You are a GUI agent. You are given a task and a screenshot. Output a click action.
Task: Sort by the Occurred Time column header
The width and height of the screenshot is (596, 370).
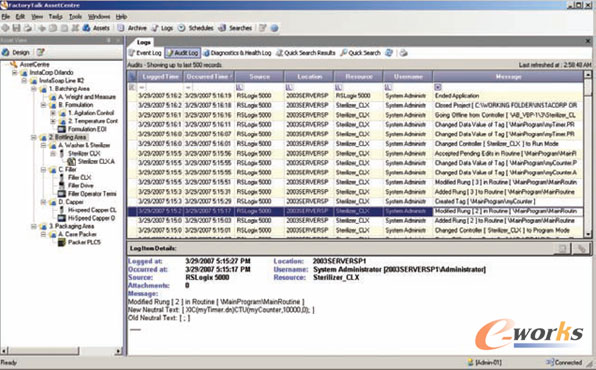point(209,76)
